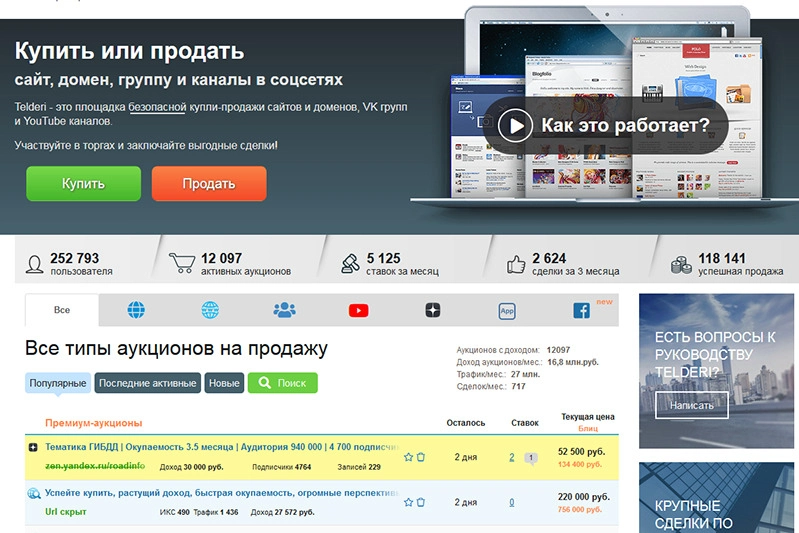Image resolution: width=799 pixels, height=533 pixels.
Task: Click the Доход 30 000 руб. value
Action: pos(192,467)
